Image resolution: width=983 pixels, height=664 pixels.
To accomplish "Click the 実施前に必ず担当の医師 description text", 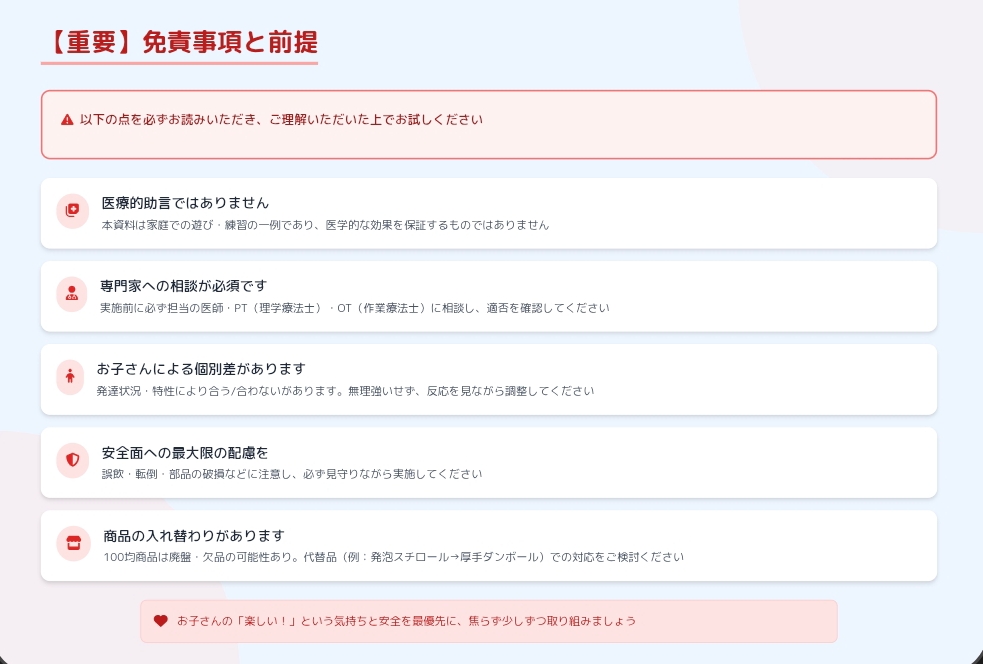I will pyautogui.click(x=354, y=308).
